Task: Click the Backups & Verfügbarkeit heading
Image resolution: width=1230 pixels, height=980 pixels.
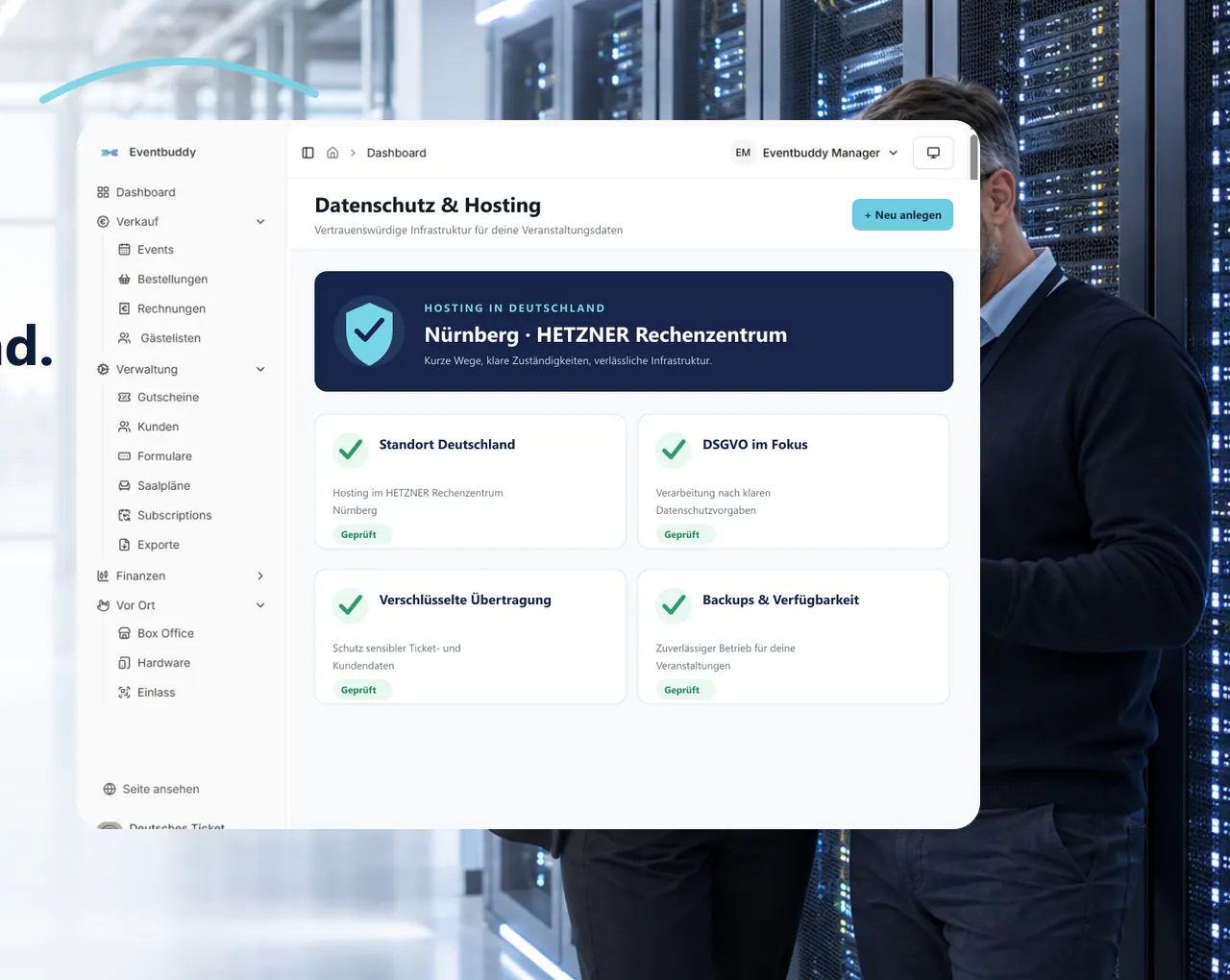Action: click(780, 600)
